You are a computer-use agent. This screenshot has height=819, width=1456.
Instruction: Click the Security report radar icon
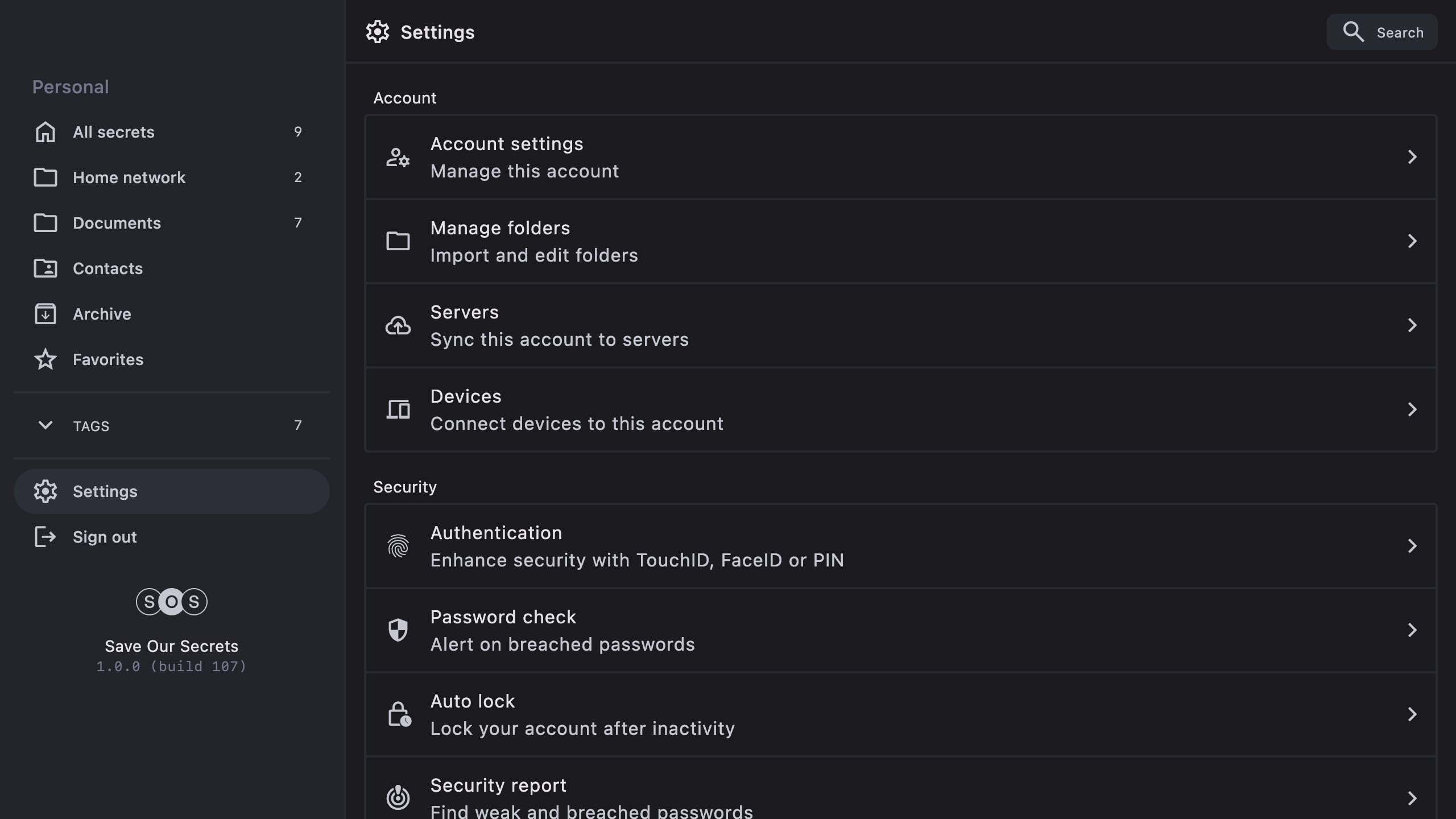click(x=398, y=797)
